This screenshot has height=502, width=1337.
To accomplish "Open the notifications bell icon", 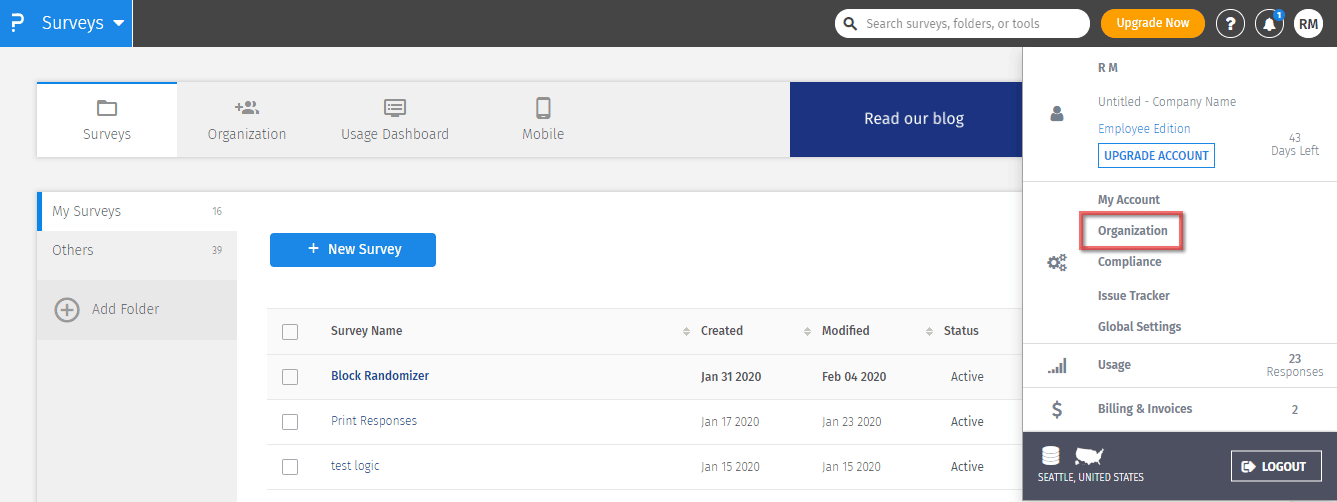I will click(x=1269, y=23).
